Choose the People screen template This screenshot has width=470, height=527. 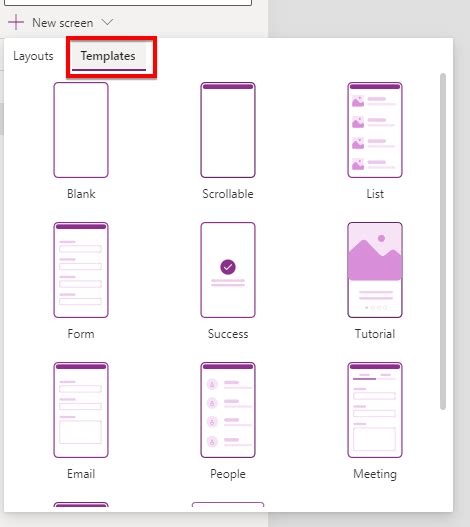(228, 410)
